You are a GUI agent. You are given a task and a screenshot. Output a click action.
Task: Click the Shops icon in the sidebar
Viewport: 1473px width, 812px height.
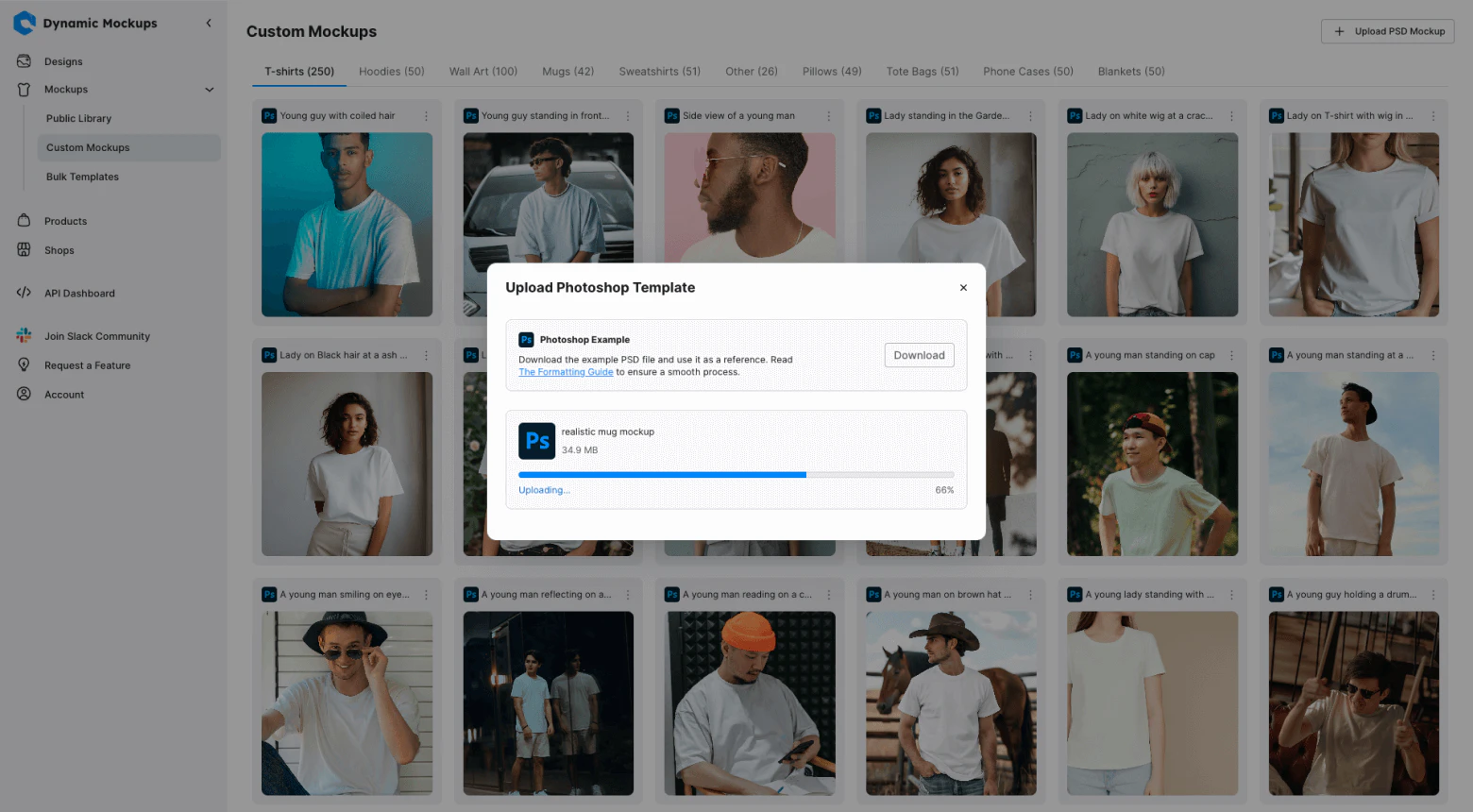coord(23,250)
